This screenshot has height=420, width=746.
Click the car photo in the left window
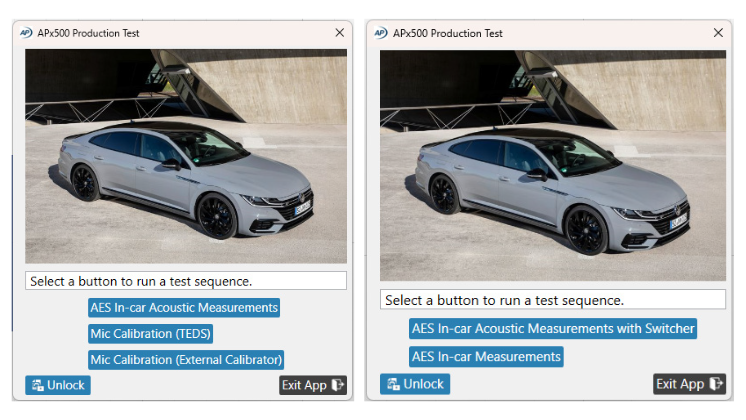(x=186, y=156)
